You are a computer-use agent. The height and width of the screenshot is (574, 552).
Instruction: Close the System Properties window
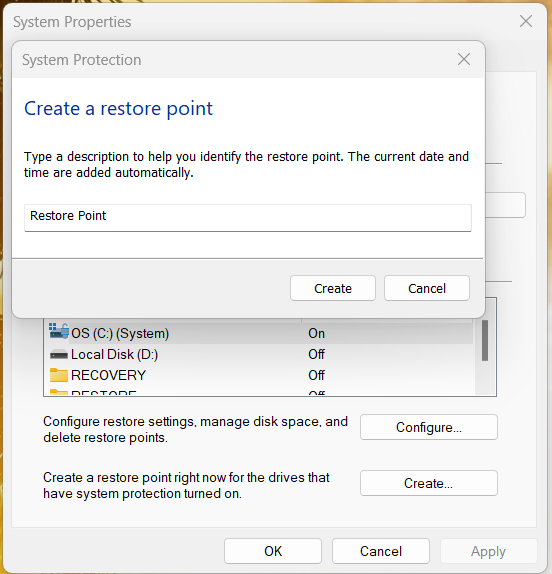coord(526,21)
